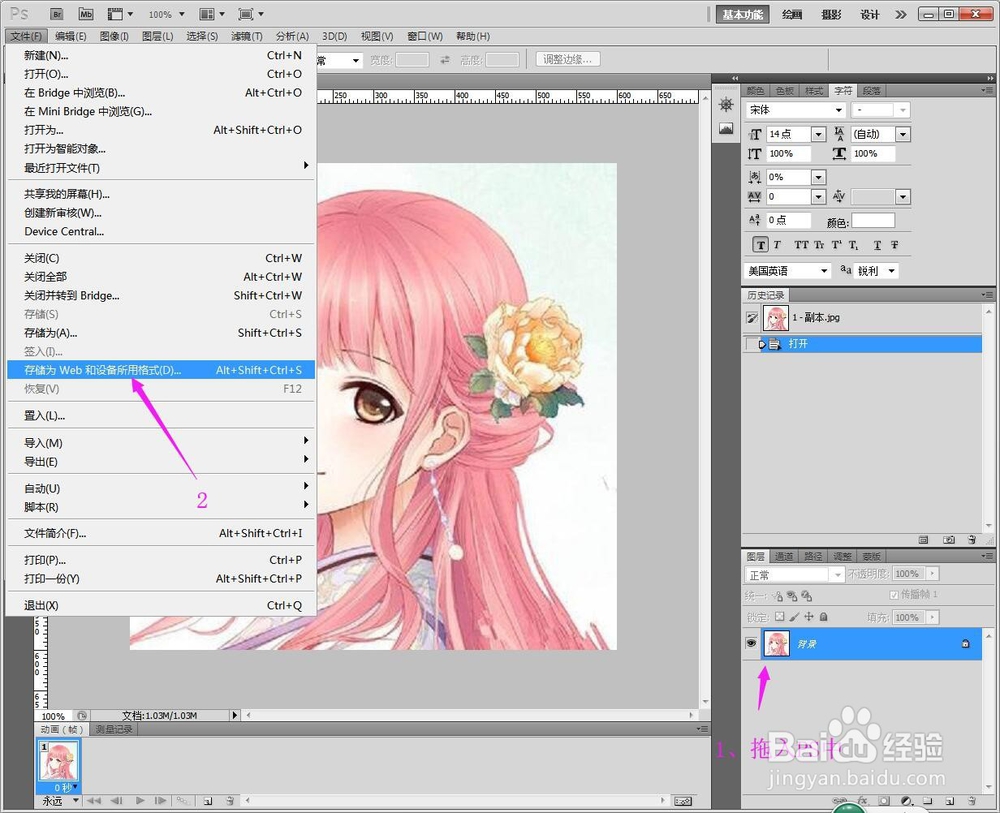Choose 存储为 Web 和设备所用格式(D)... menu entry
This screenshot has width=1000, height=813.
[x=161, y=370]
